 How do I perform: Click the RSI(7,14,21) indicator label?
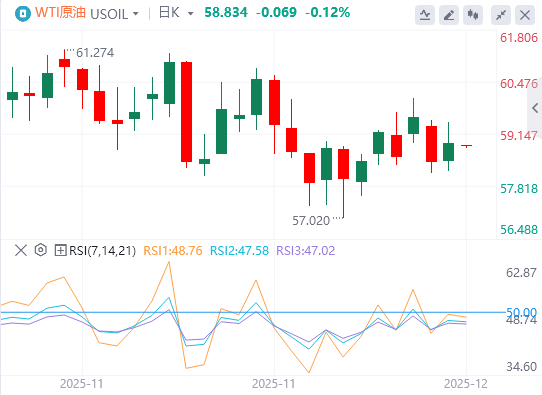pyautogui.click(x=103, y=251)
